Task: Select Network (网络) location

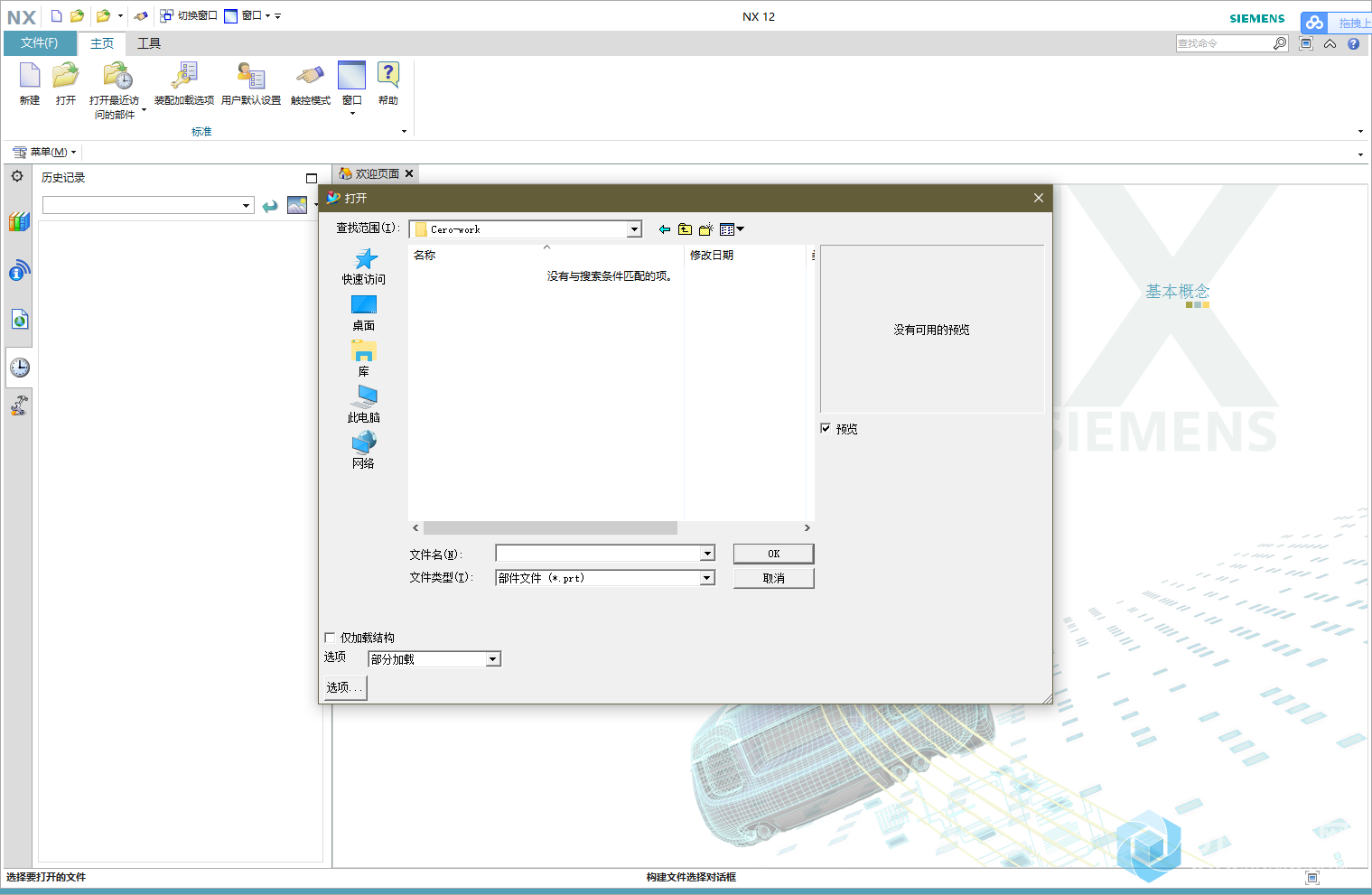Action: (363, 452)
